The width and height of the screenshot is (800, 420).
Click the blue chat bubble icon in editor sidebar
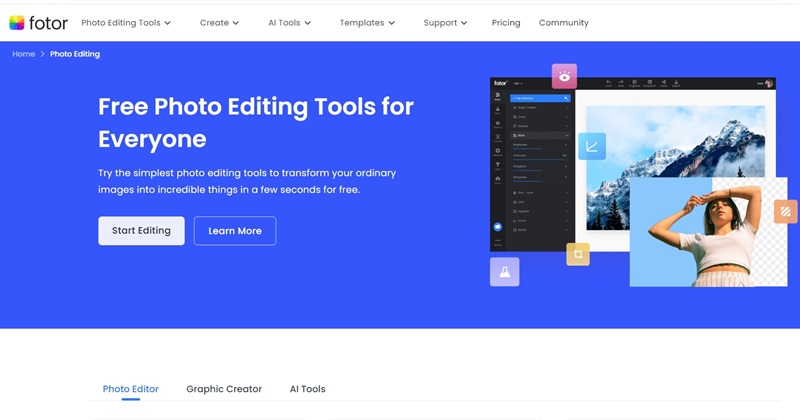(498, 227)
